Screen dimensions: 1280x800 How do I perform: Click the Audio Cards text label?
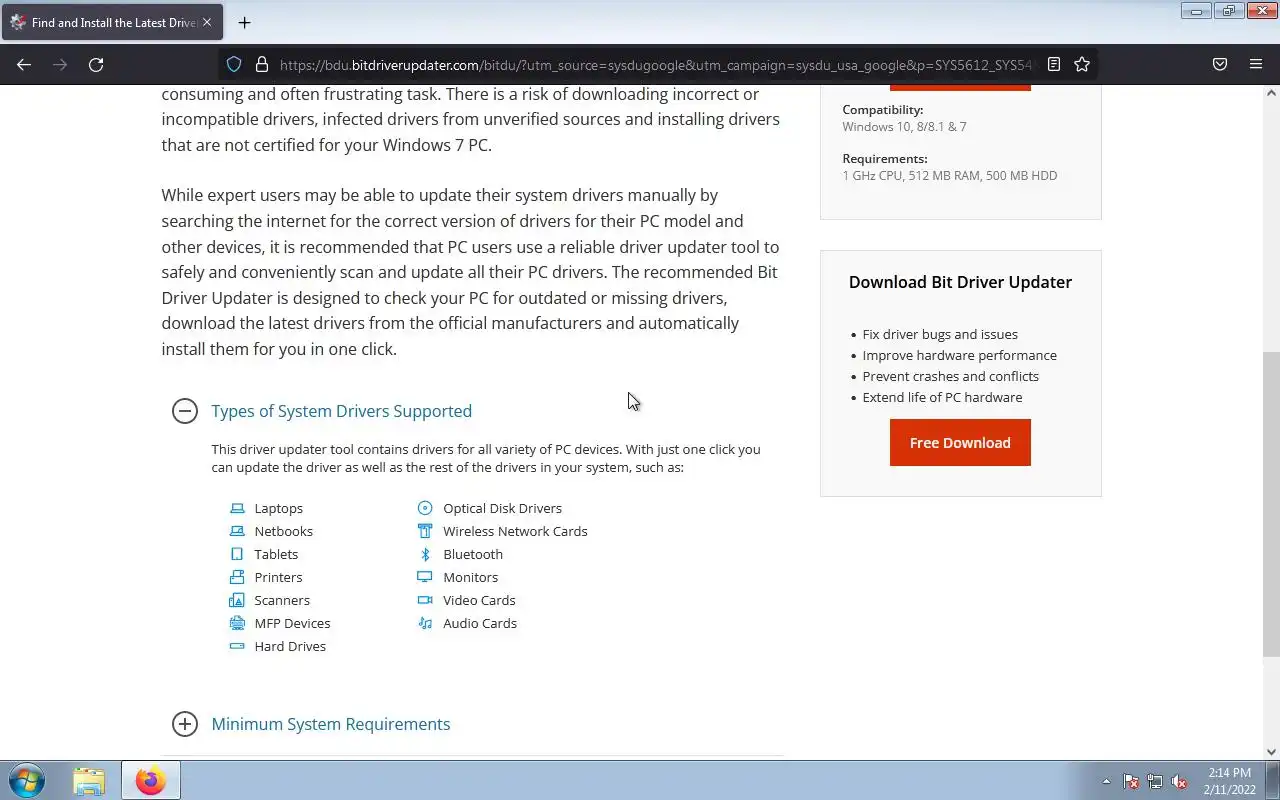point(480,623)
